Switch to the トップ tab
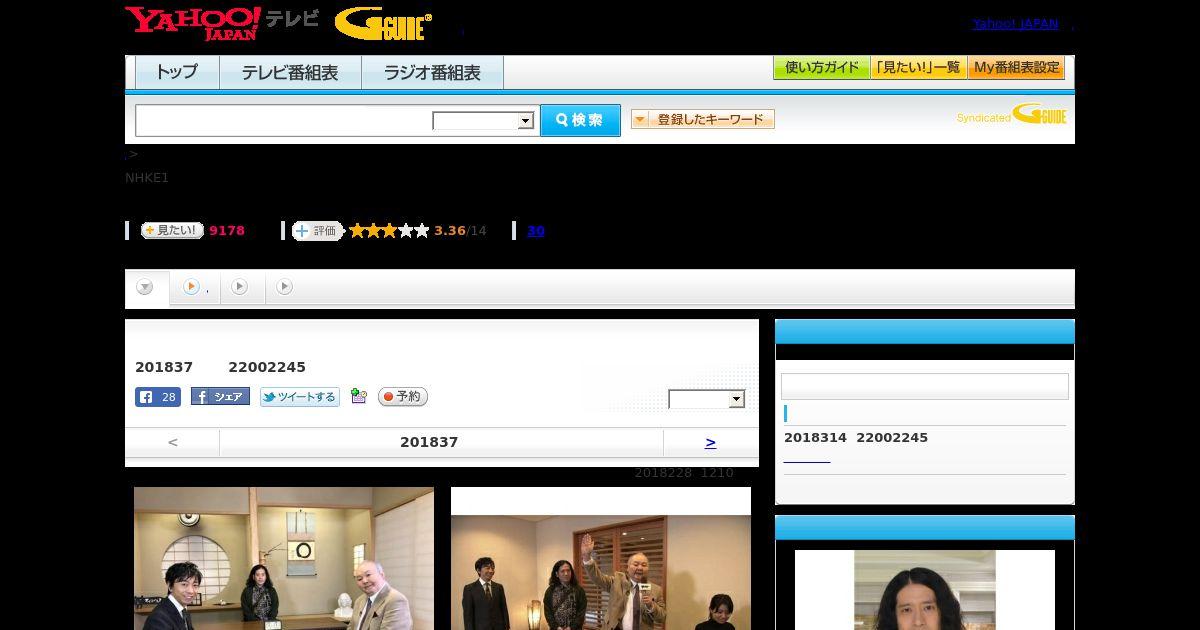Image resolution: width=1200 pixels, height=630 pixels. click(x=177, y=73)
